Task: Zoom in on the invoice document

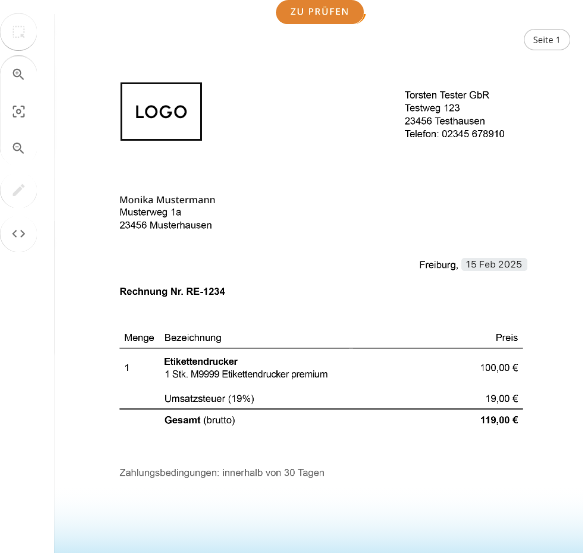Action: pyautogui.click(x=19, y=74)
